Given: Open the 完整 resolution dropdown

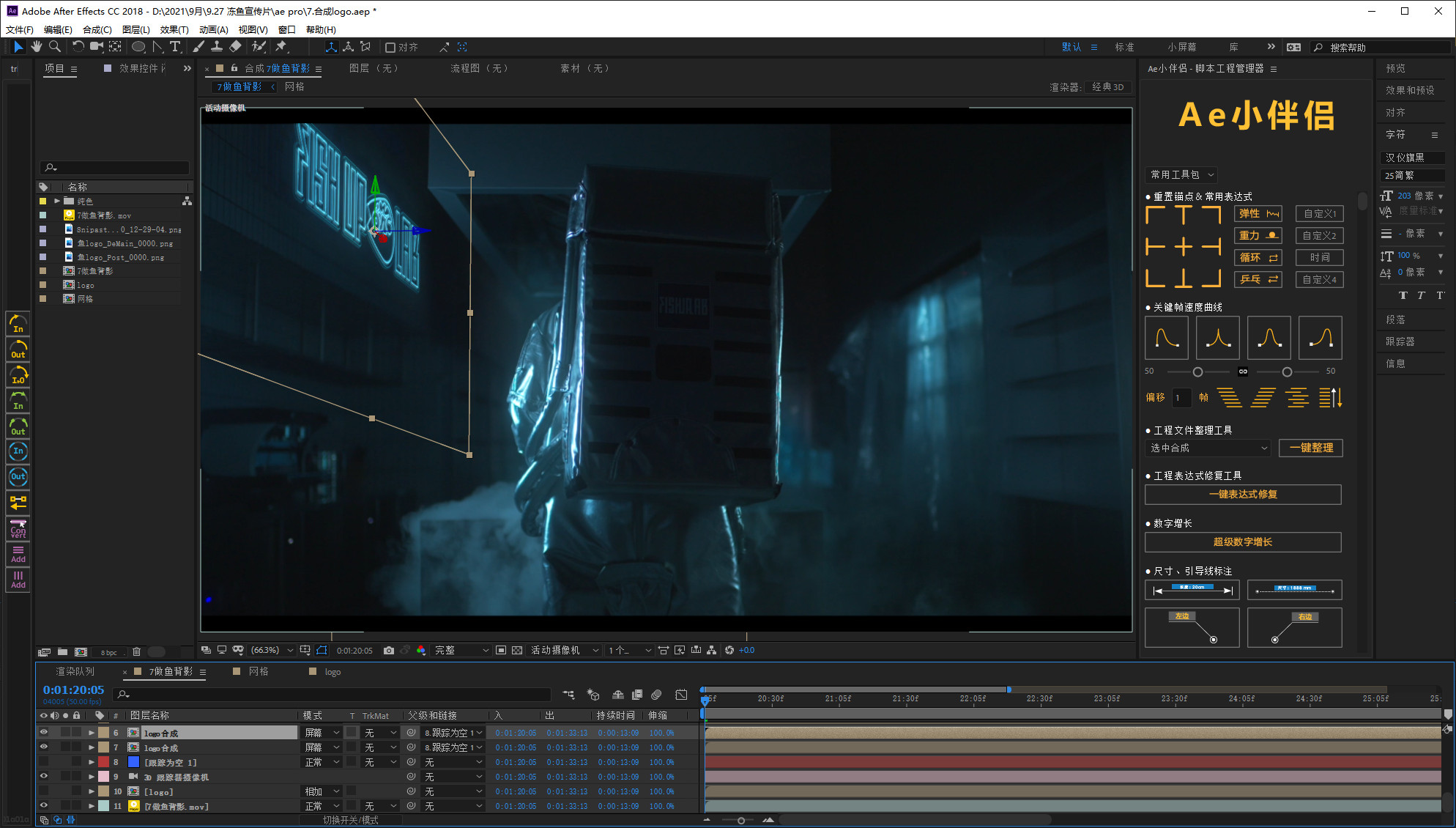Looking at the screenshot, I should point(461,651).
